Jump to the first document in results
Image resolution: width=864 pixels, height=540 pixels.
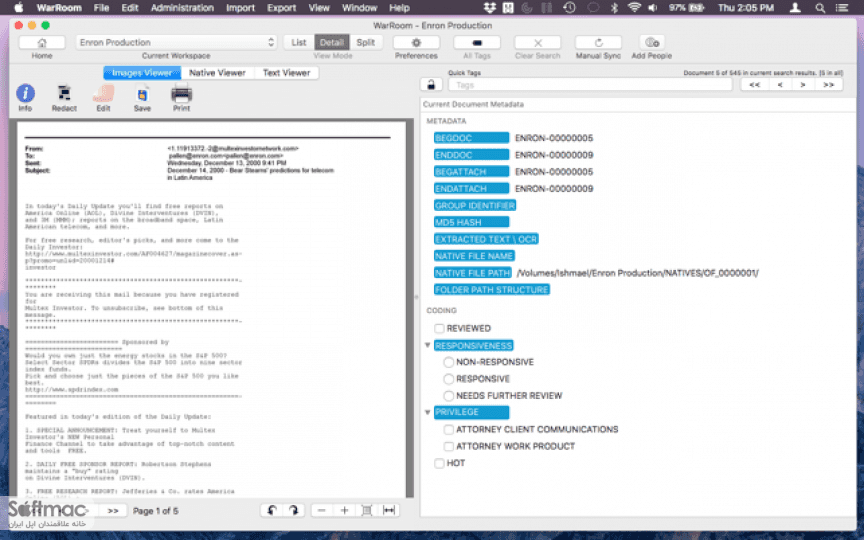754,85
